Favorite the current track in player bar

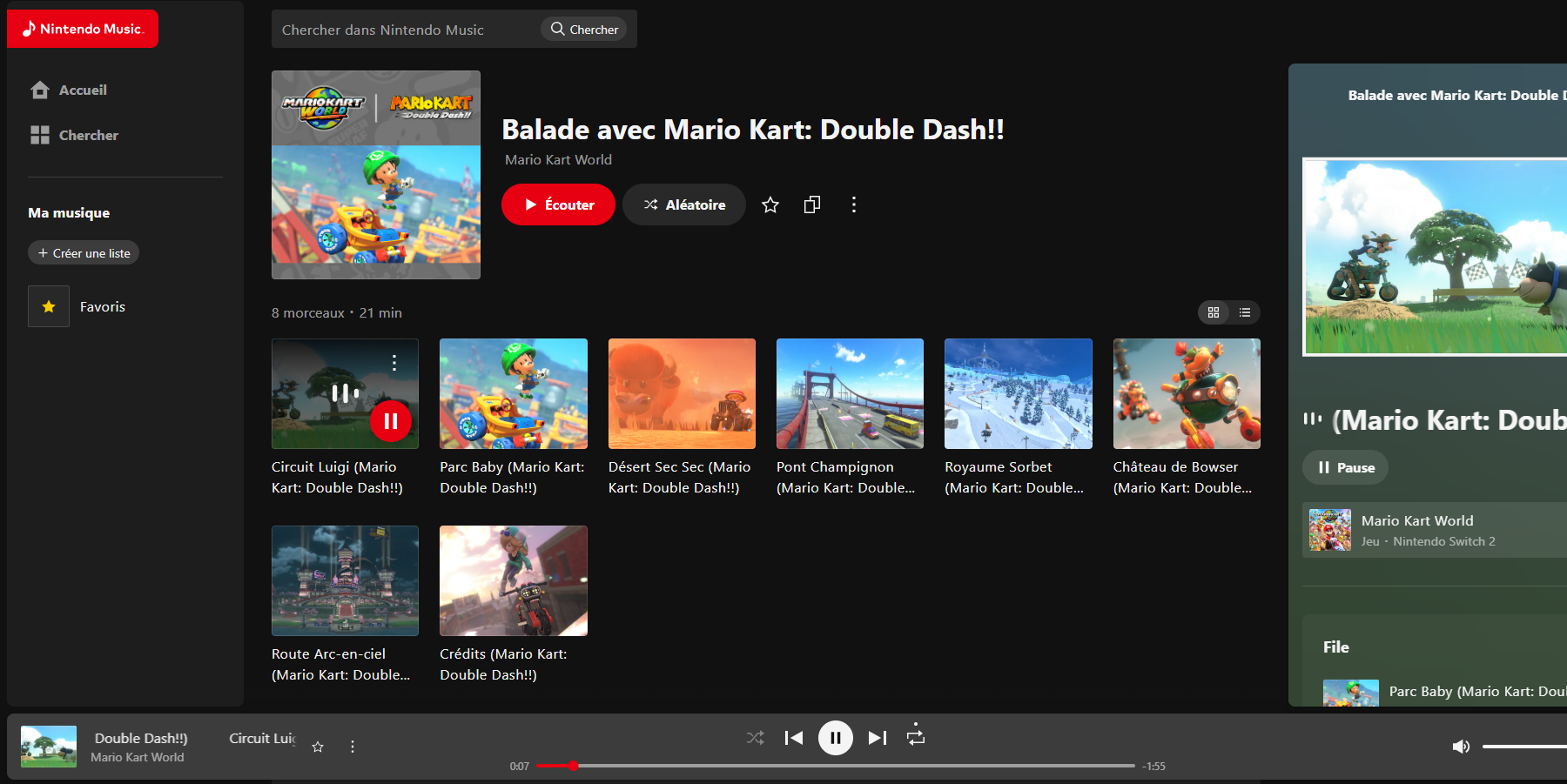(318, 747)
